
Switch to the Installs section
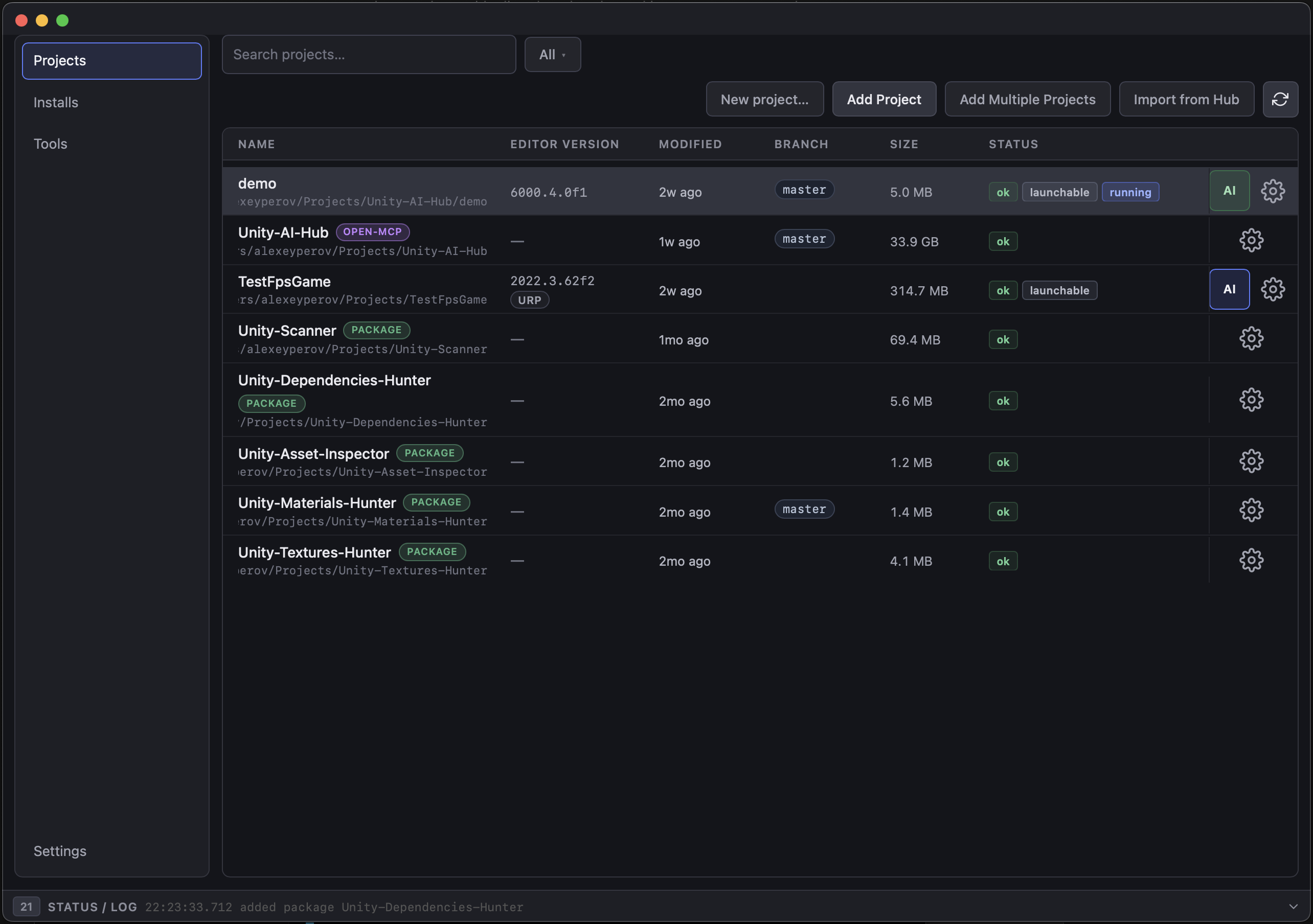[x=55, y=102]
